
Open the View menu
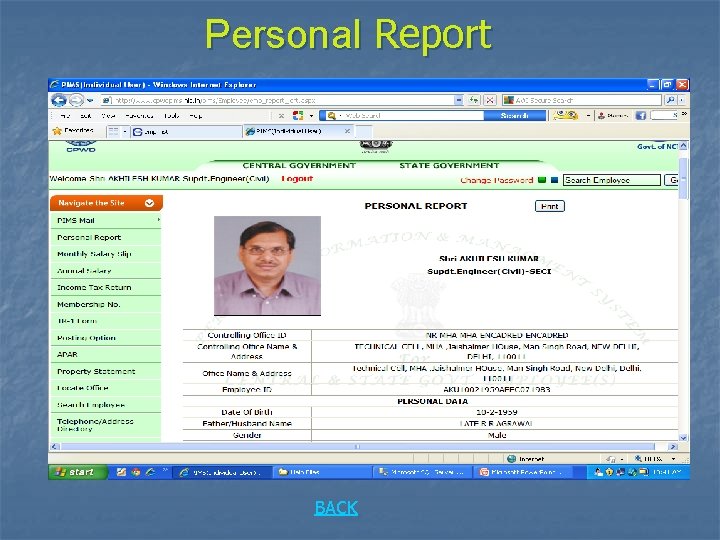tap(108, 116)
